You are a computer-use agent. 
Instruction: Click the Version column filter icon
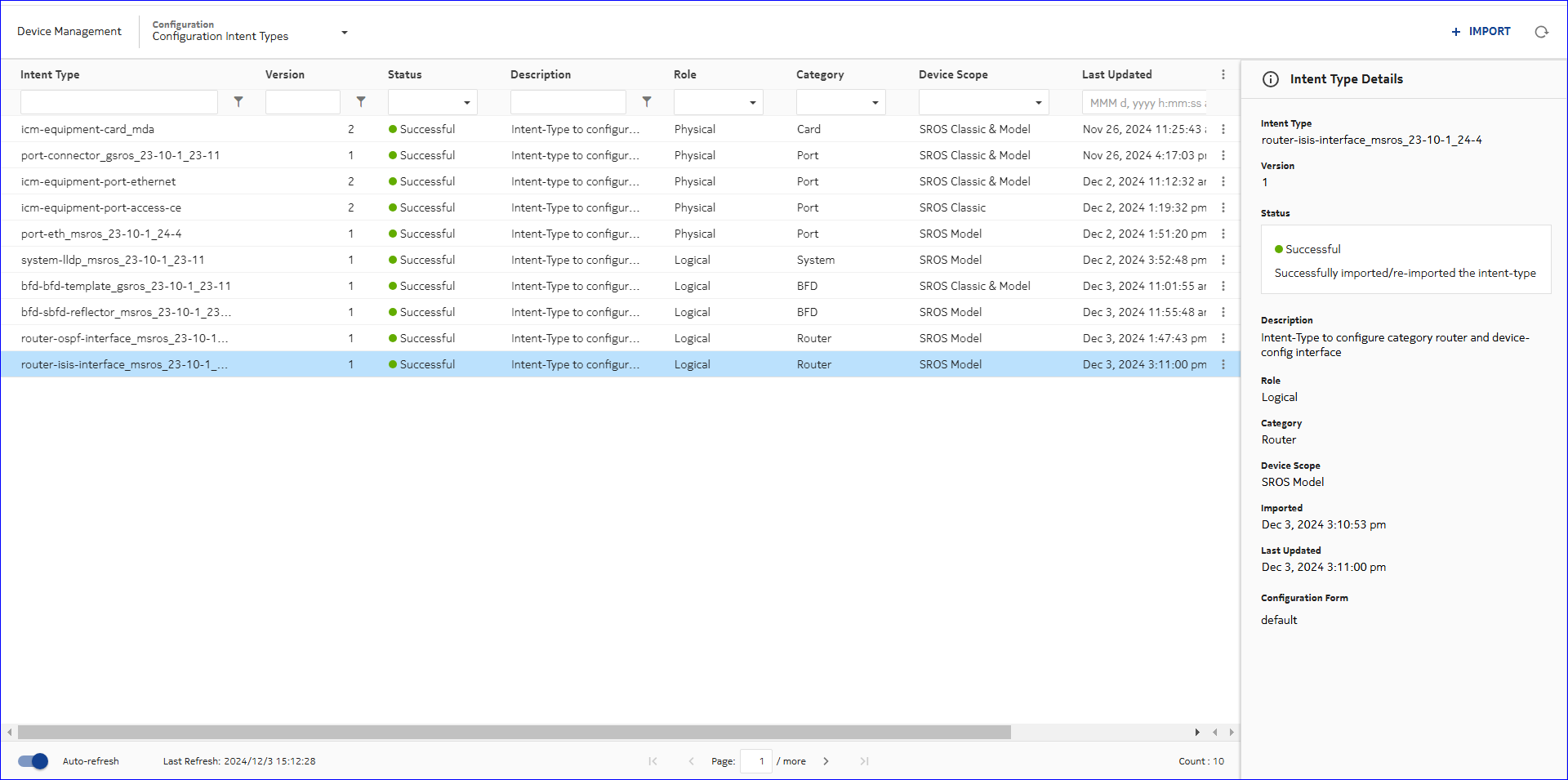(x=361, y=102)
